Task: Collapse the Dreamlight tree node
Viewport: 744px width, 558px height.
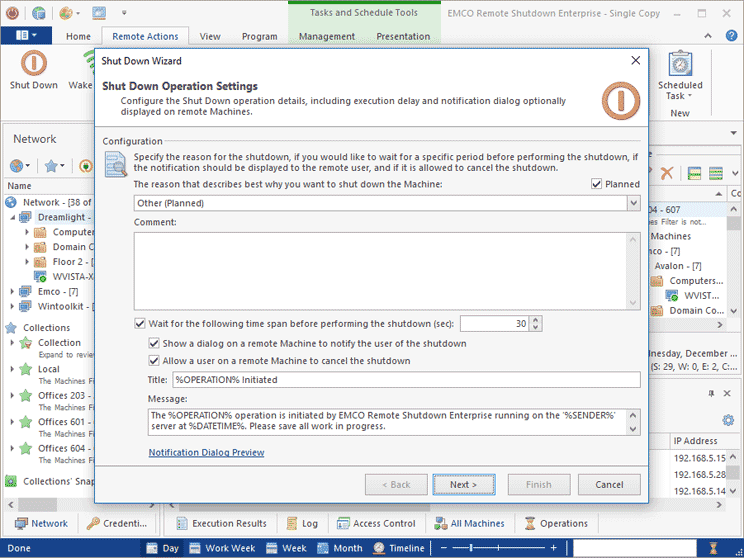Action: click(x=12, y=217)
